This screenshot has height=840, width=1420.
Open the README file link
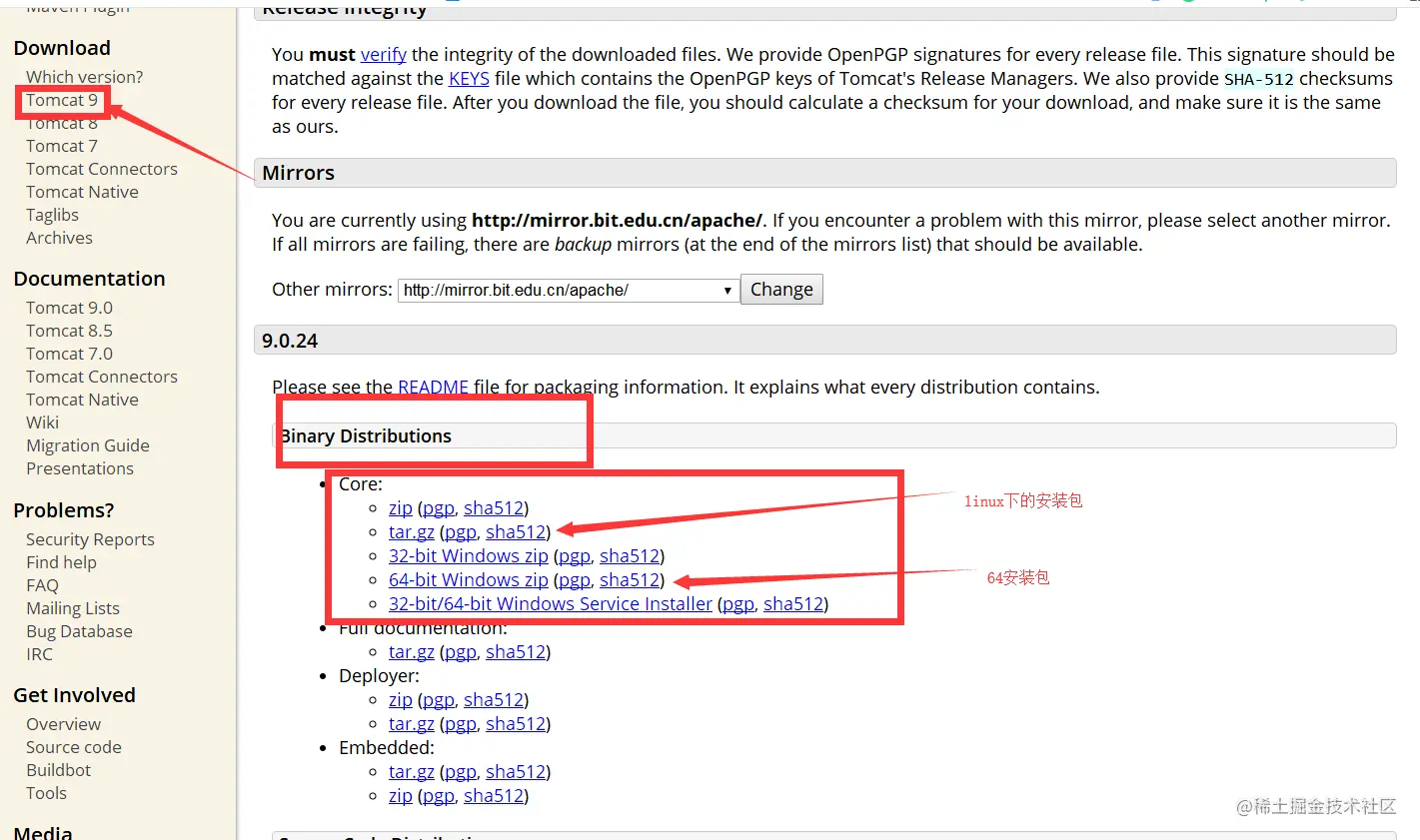tap(433, 388)
